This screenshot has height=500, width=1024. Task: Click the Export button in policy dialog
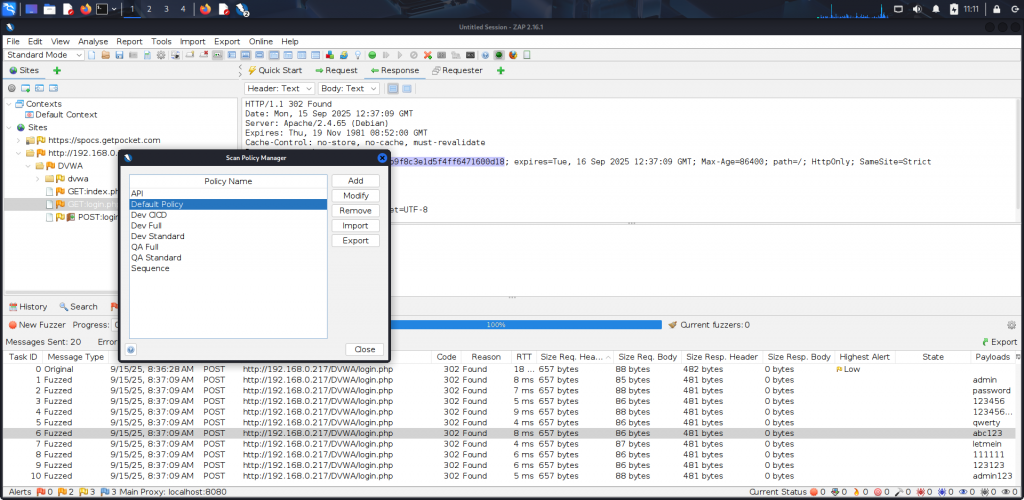[355, 241]
